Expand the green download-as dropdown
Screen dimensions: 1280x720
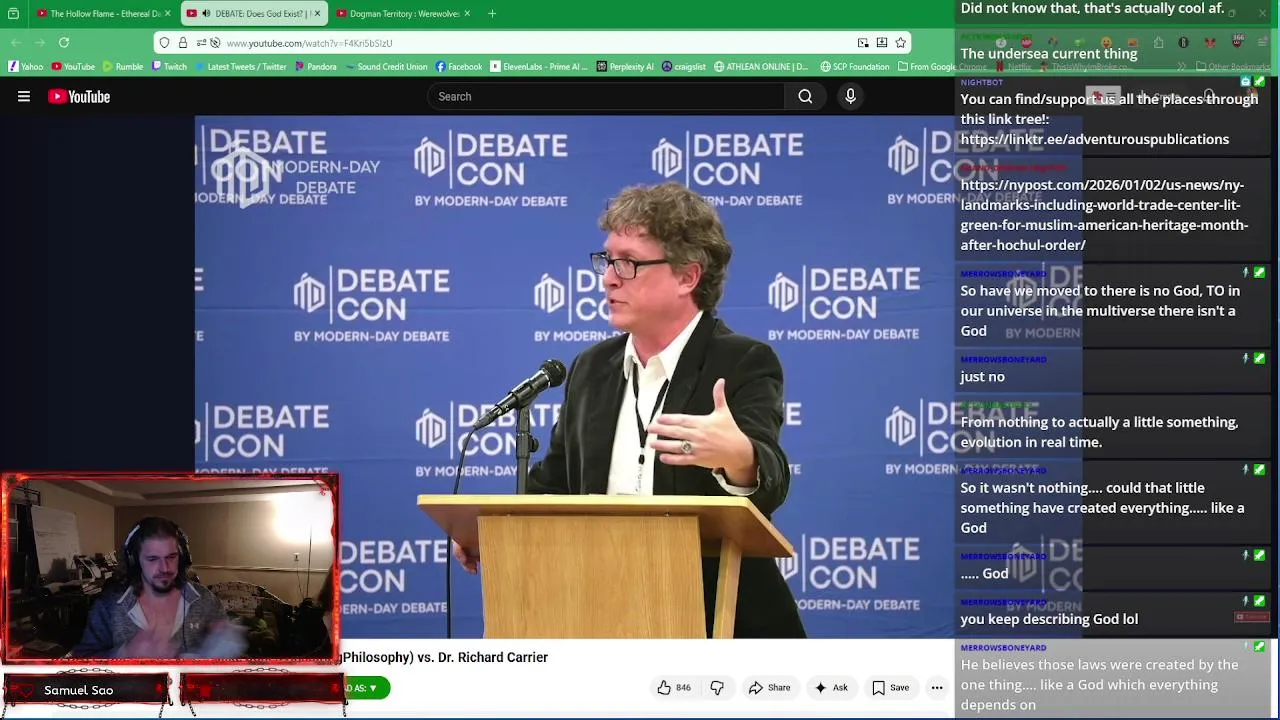click(366, 688)
